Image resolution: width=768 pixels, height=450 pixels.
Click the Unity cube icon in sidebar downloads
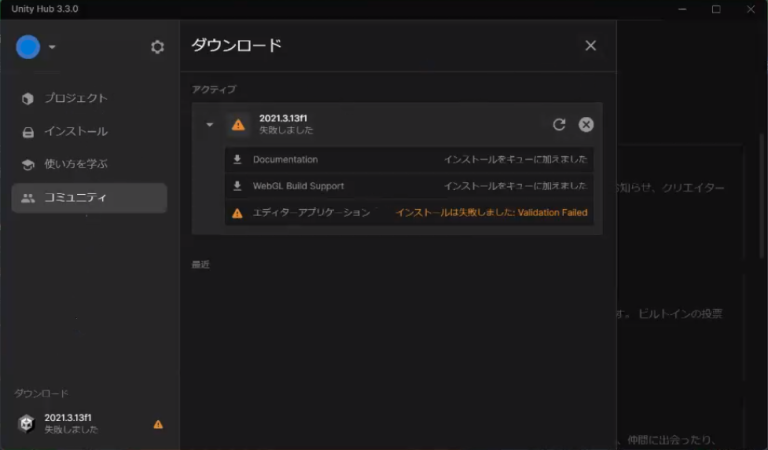26,423
